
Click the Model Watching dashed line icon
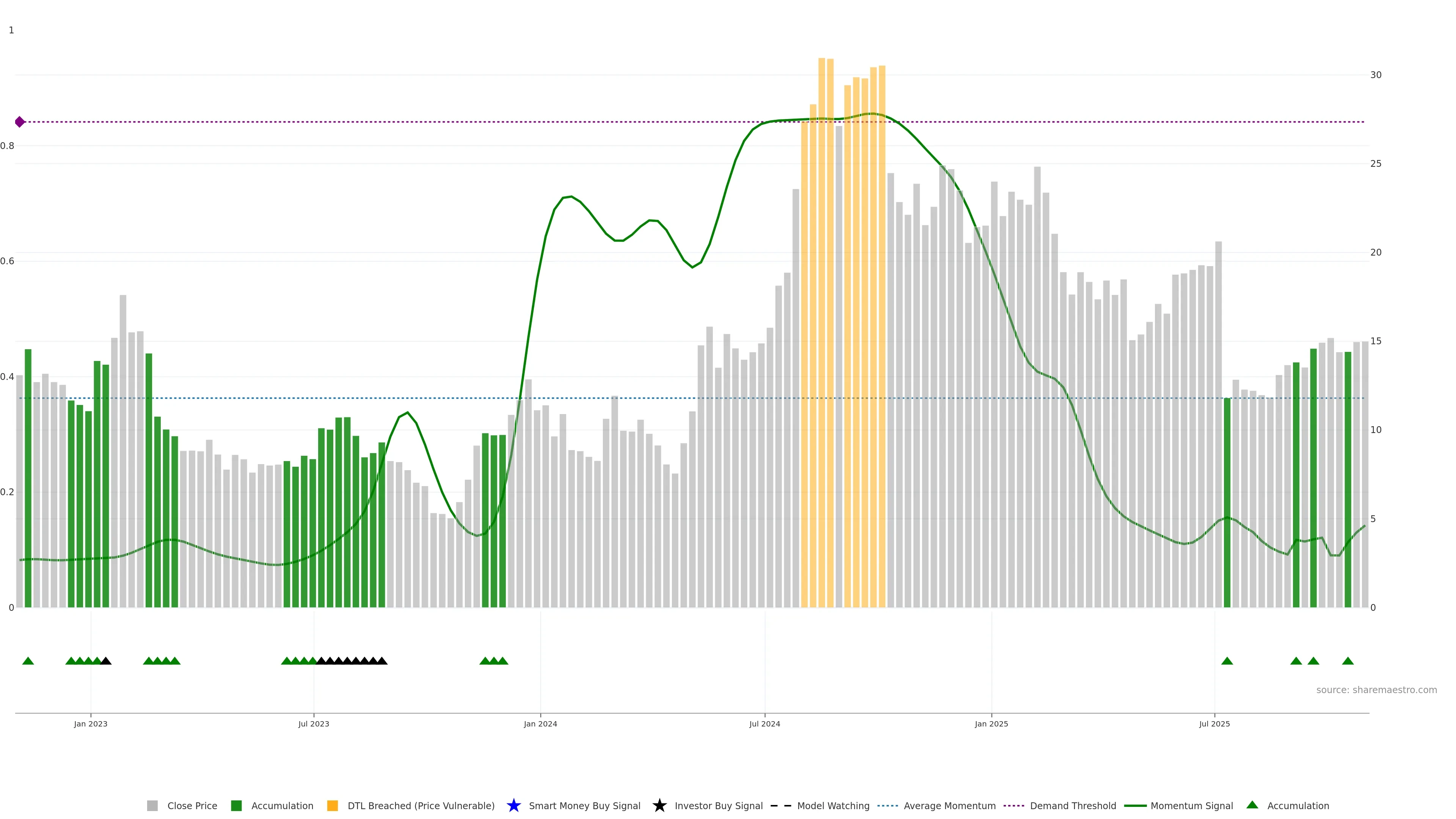781,805
